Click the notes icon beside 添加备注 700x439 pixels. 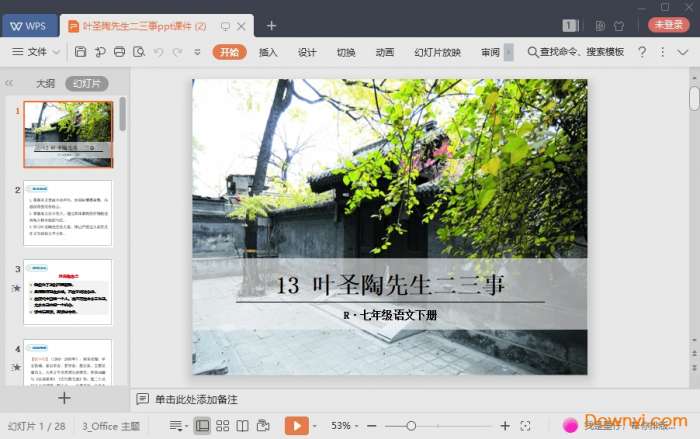tap(142, 399)
